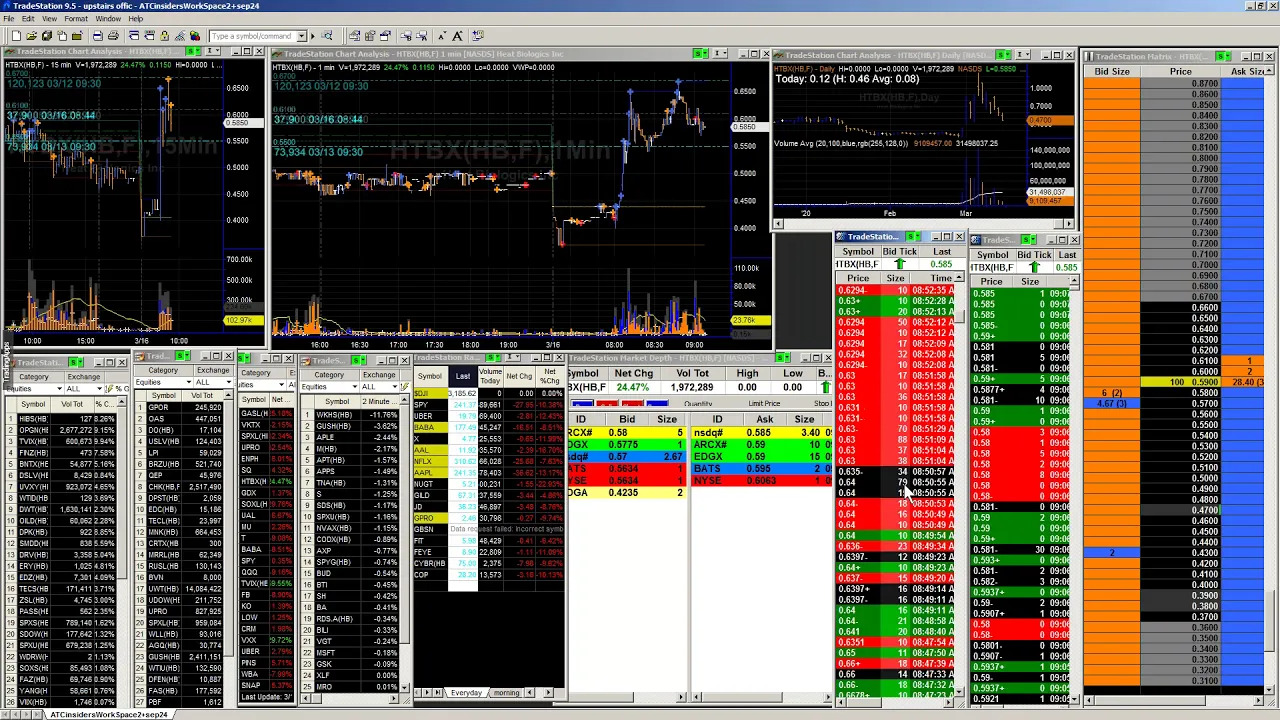Click the last icon in the main toolbar
This screenshot has height=720, width=1280.
coord(476,36)
